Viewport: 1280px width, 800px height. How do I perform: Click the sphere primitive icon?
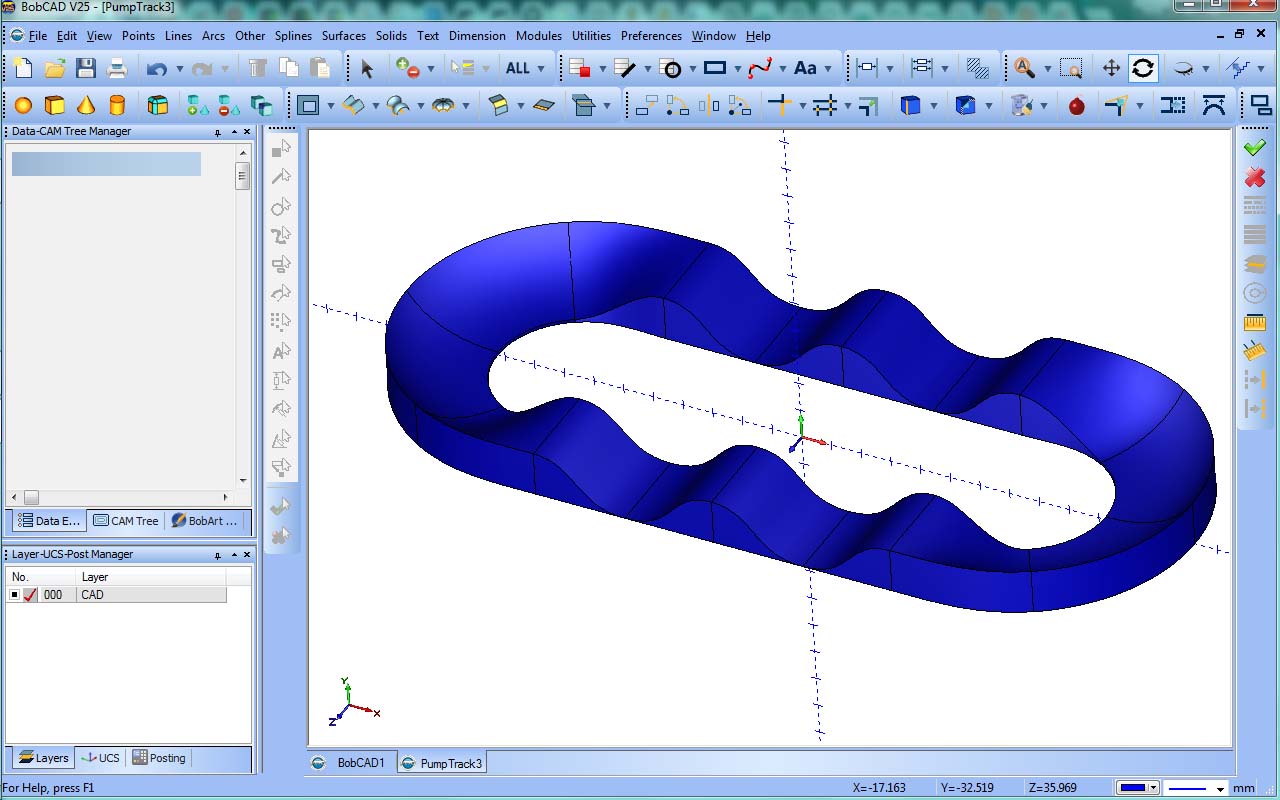[x=23, y=105]
